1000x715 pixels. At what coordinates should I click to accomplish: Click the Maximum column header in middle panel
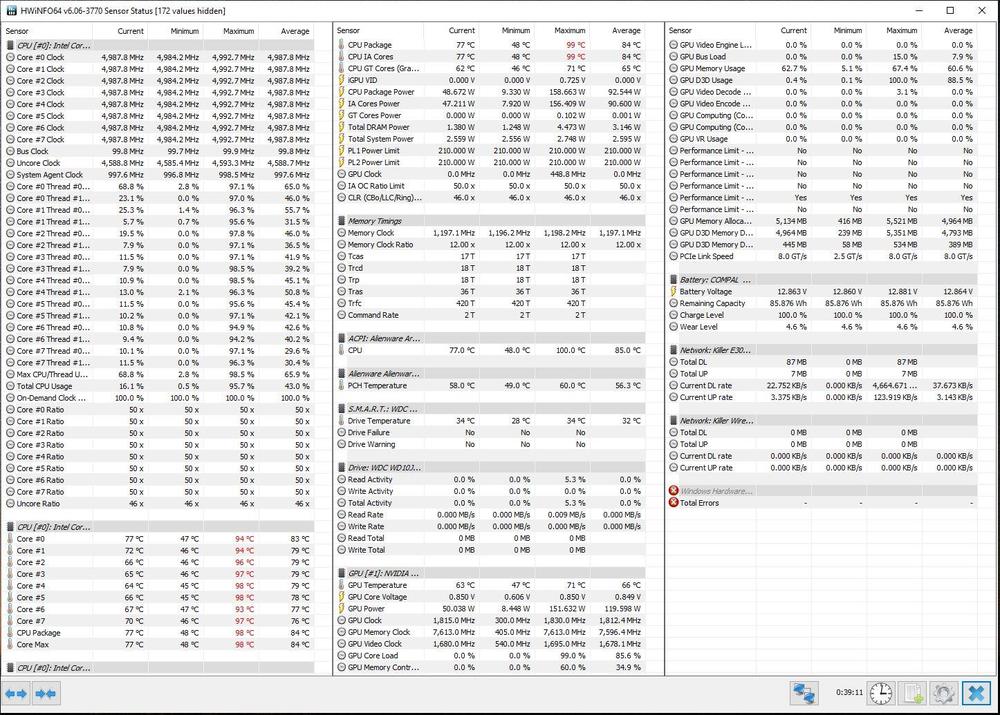coord(570,31)
